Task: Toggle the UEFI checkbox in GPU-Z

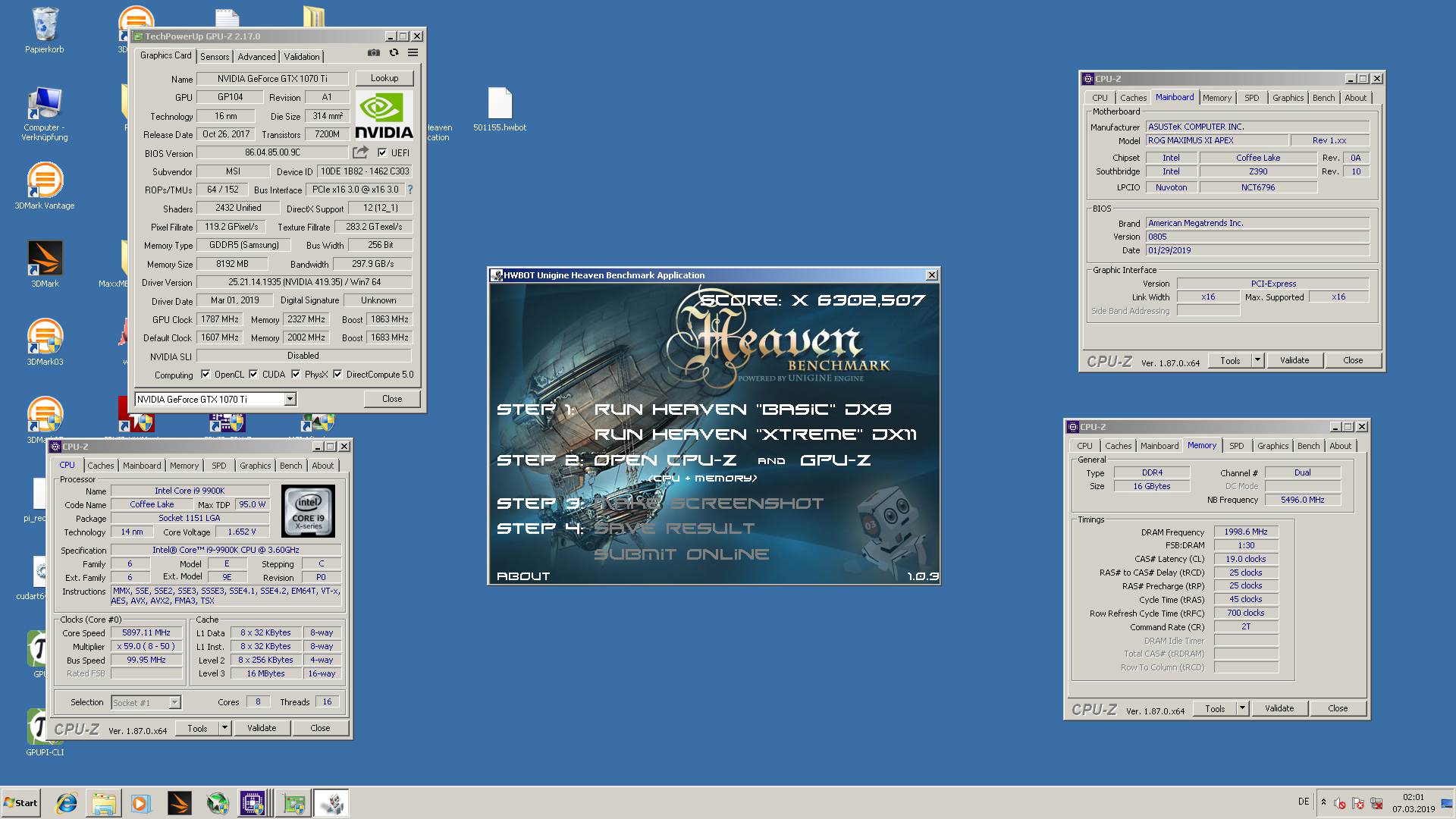Action: [382, 152]
